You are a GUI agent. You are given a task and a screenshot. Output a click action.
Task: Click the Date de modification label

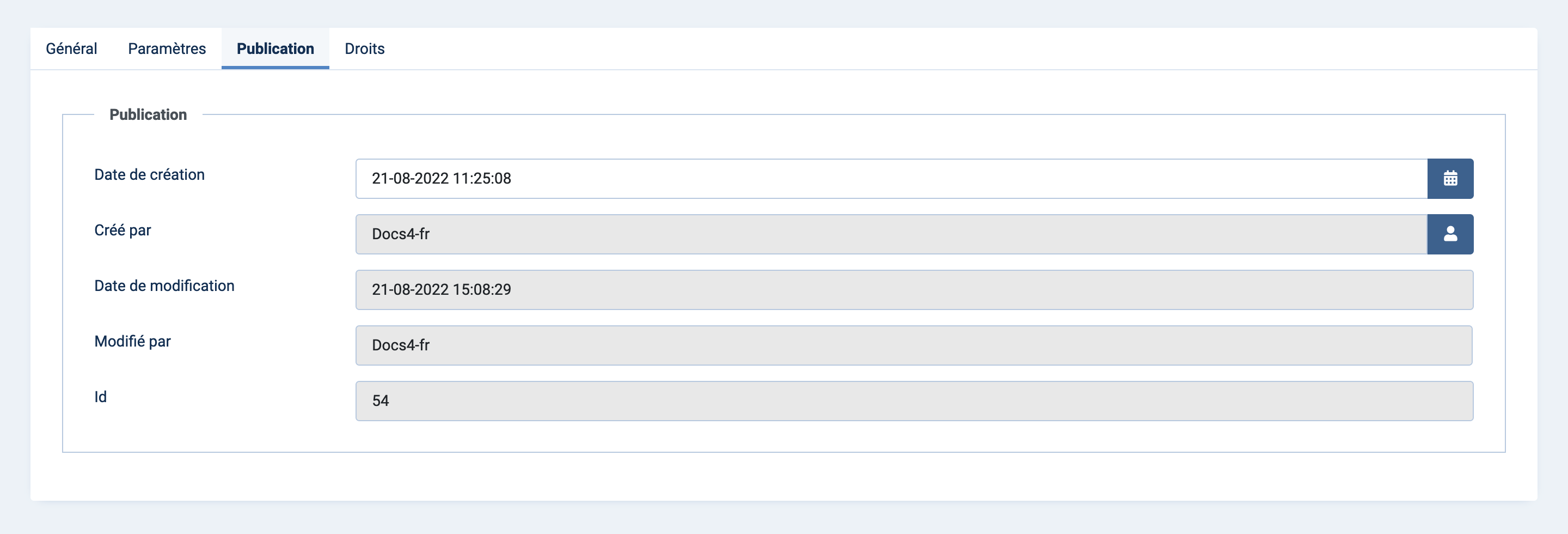[x=164, y=286]
